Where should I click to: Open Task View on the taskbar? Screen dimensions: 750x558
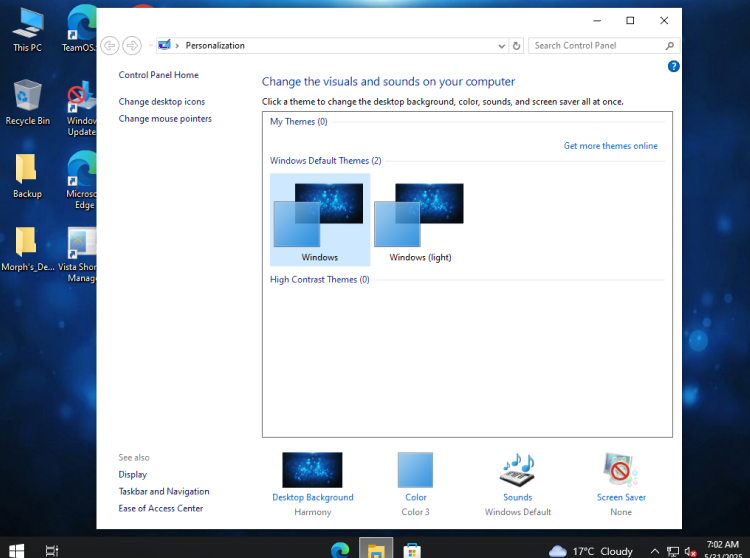click(52, 550)
